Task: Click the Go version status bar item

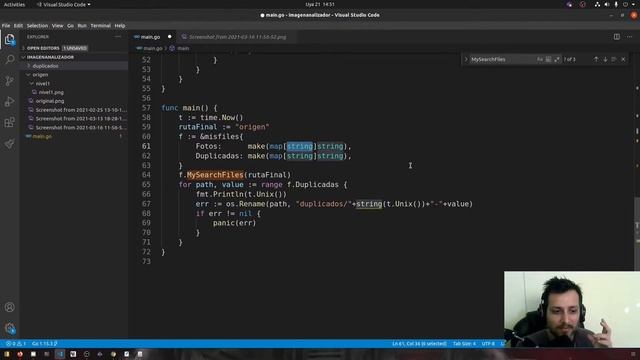Action: click(44, 344)
